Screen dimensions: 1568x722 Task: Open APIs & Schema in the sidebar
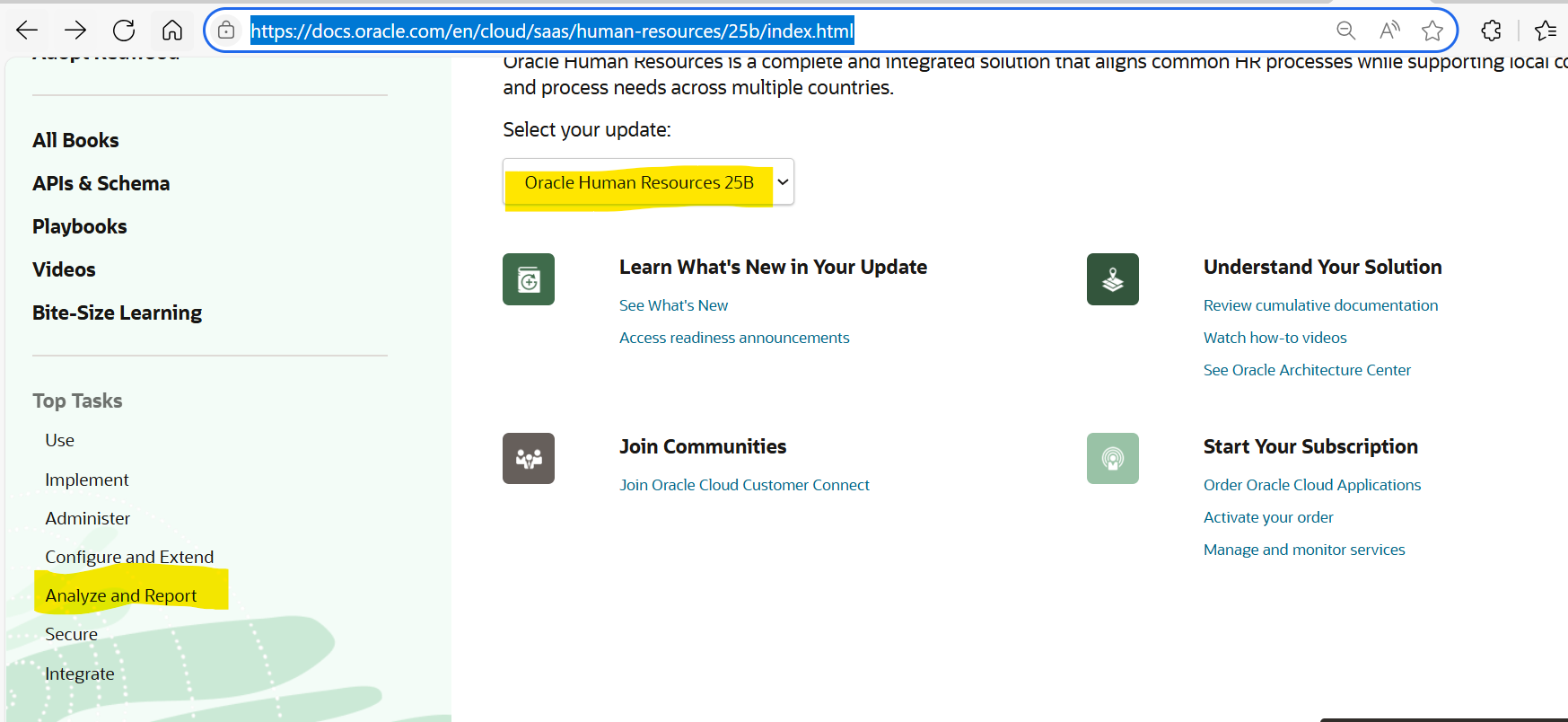pyautogui.click(x=101, y=183)
